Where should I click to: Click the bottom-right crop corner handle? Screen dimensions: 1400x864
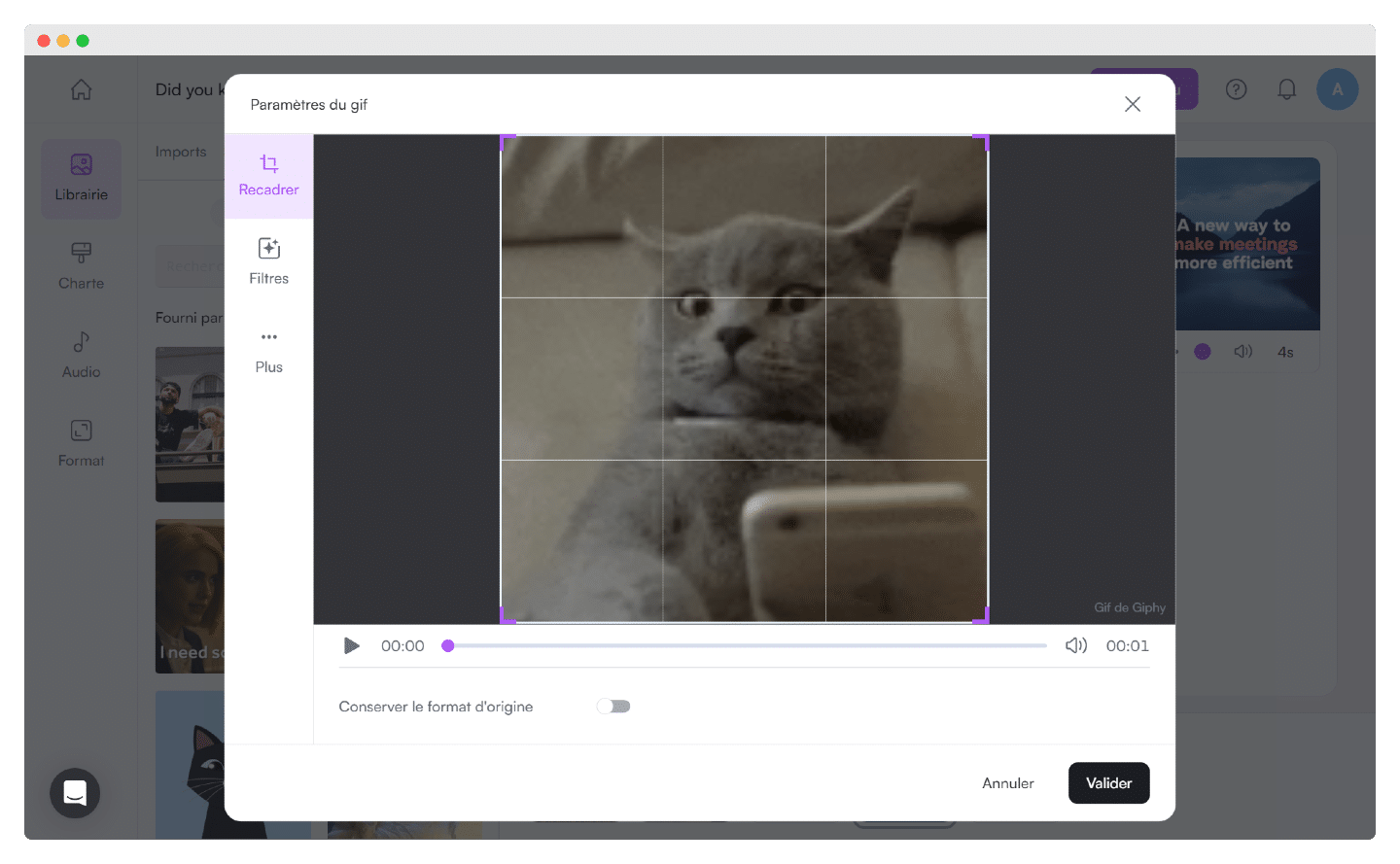click(x=982, y=616)
